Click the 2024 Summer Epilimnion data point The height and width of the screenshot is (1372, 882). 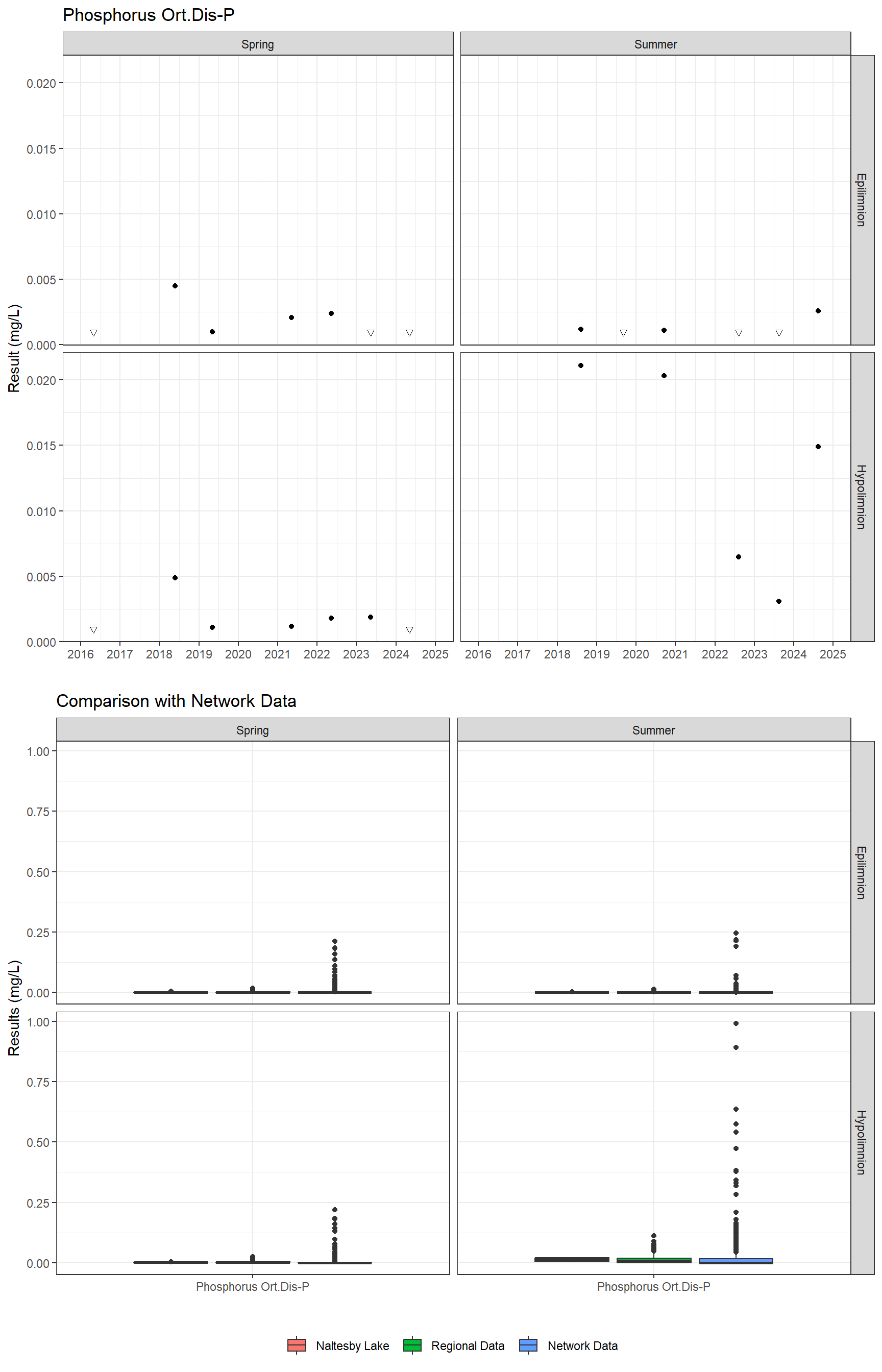[818, 311]
